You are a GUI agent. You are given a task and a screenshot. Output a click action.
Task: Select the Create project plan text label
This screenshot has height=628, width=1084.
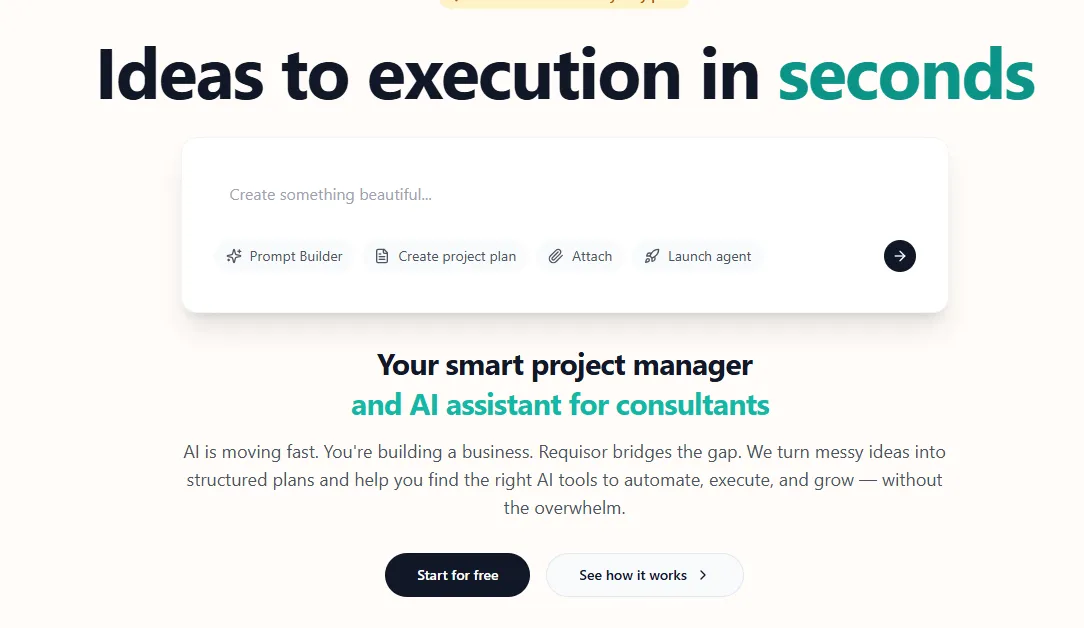point(457,256)
